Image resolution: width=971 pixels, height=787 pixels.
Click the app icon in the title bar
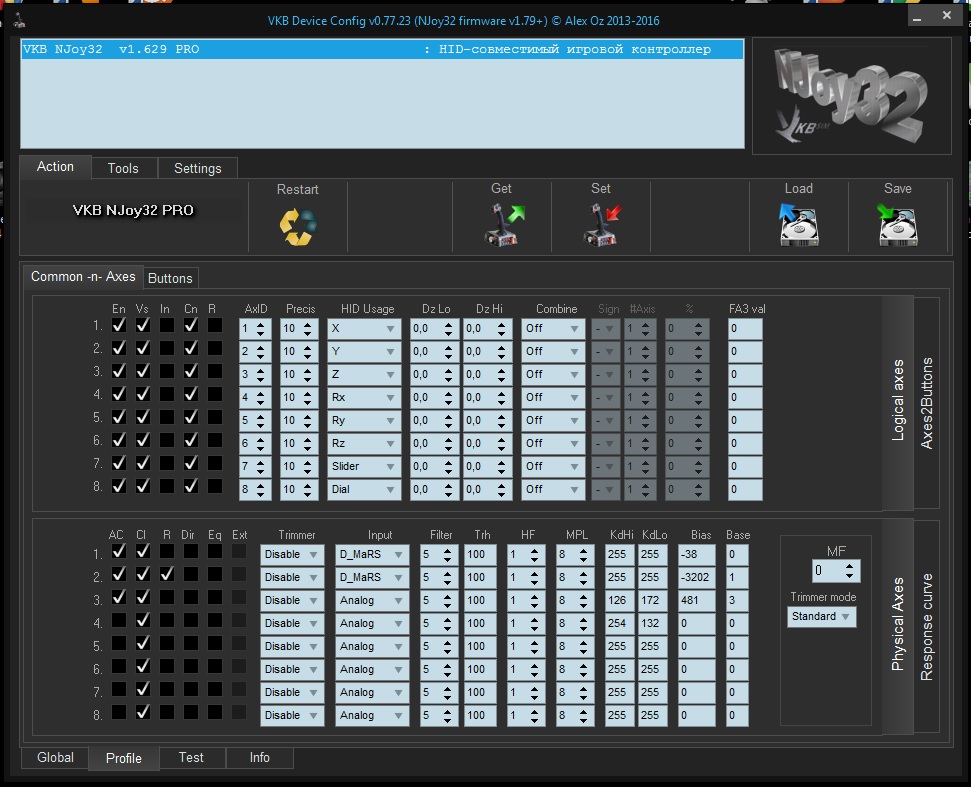tap(19, 20)
